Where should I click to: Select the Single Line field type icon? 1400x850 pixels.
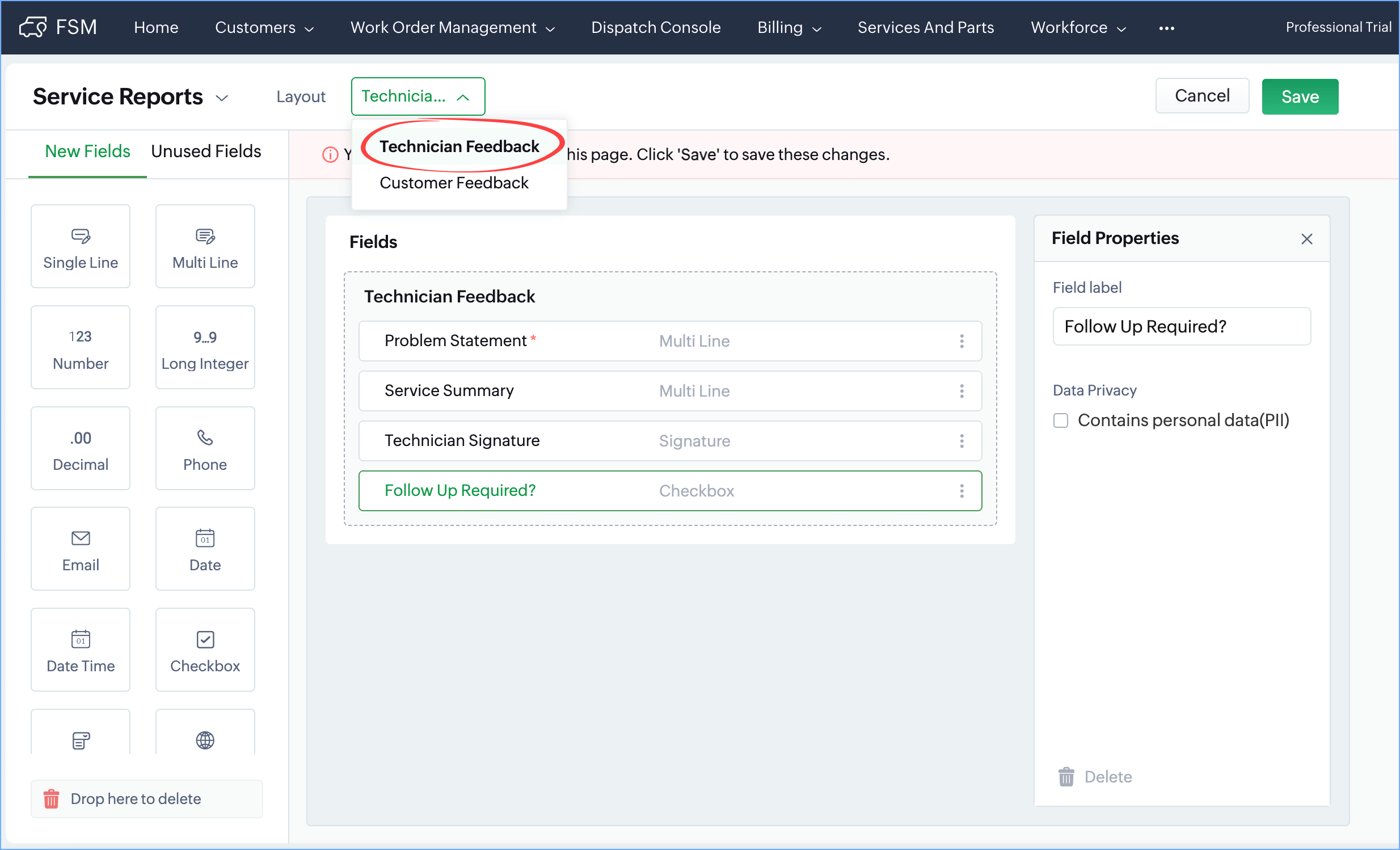[x=80, y=236]
